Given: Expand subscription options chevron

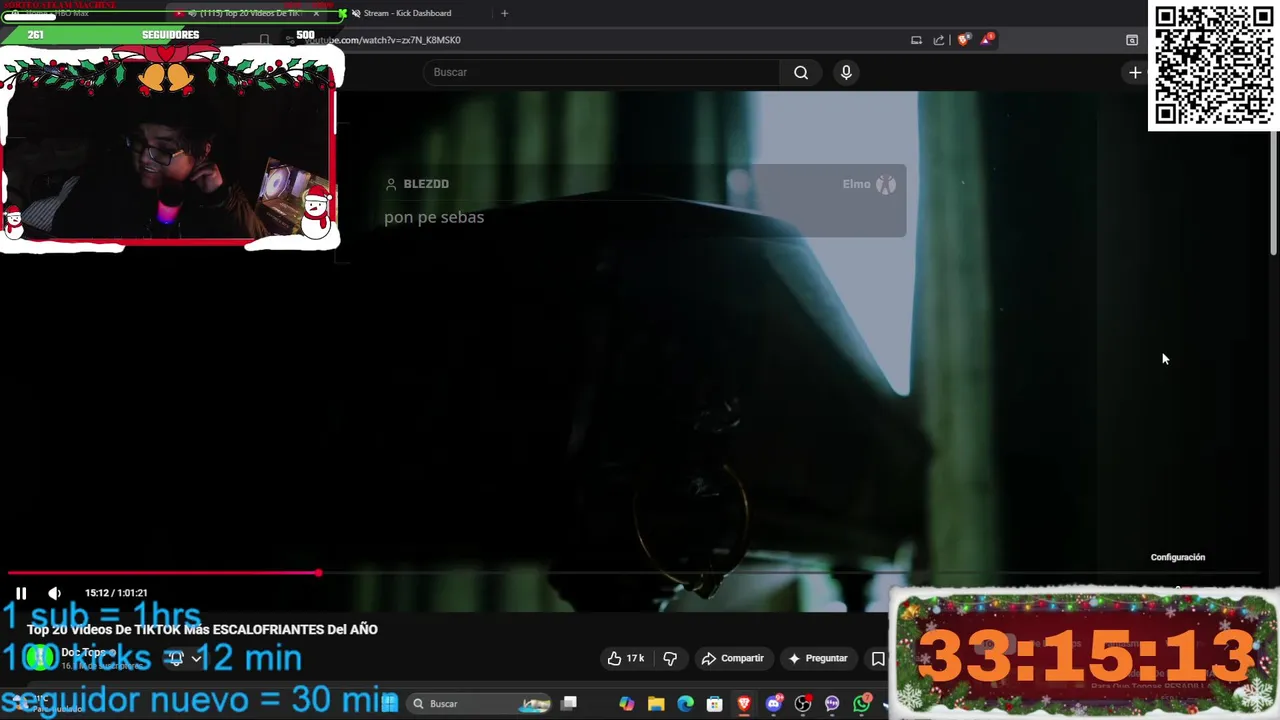Looking at the screenshot, I should (197, 658).
